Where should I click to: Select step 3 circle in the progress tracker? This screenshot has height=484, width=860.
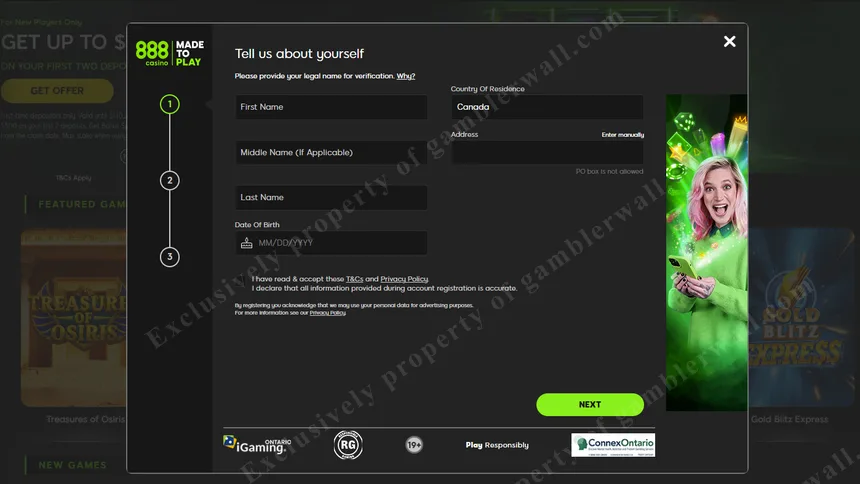(x=169, y=256)
